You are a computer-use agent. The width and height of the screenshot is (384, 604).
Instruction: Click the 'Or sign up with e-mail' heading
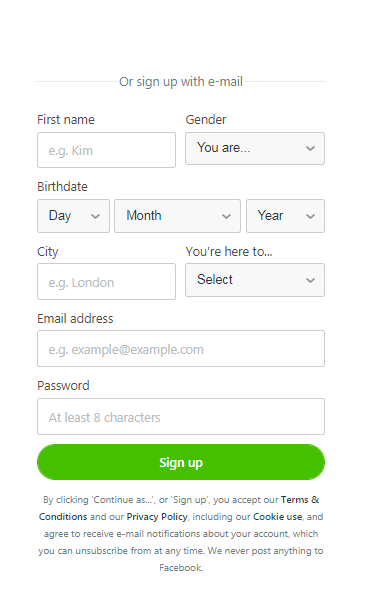point(181,82)
